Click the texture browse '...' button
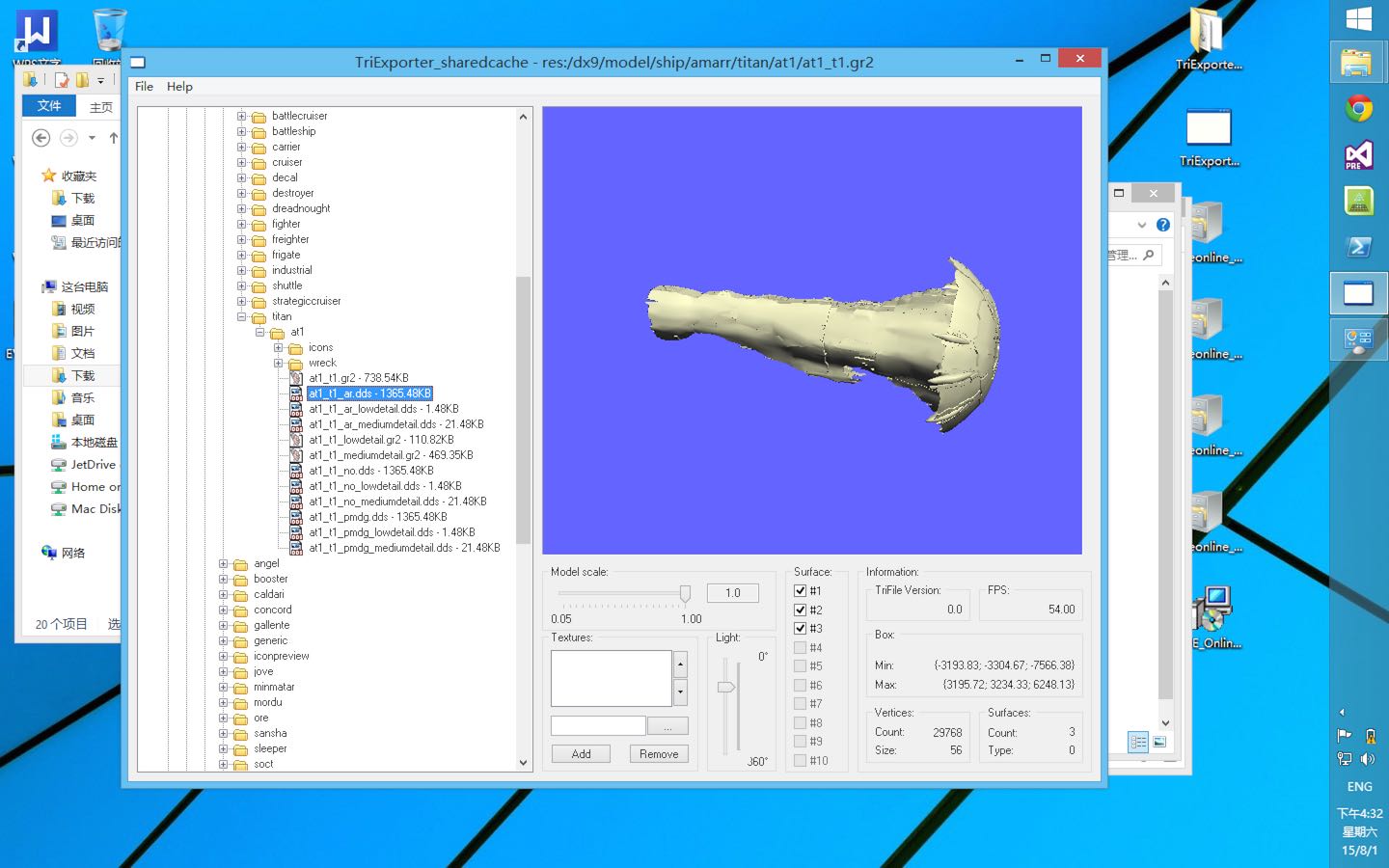Screen dimensions: 1389x868 (x=667, y=726)
